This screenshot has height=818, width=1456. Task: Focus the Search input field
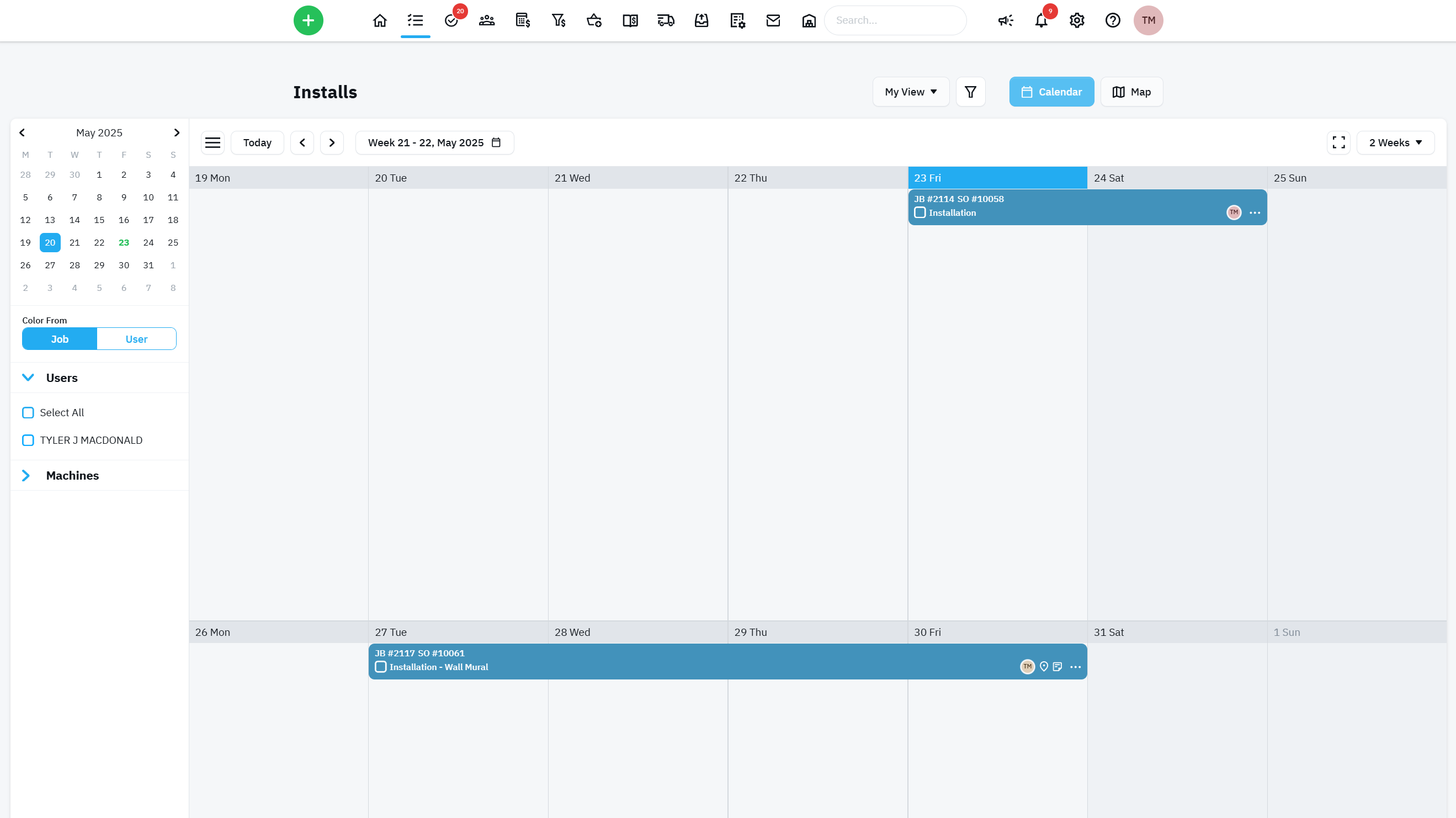pyautogui.click(x=895, y=20)
